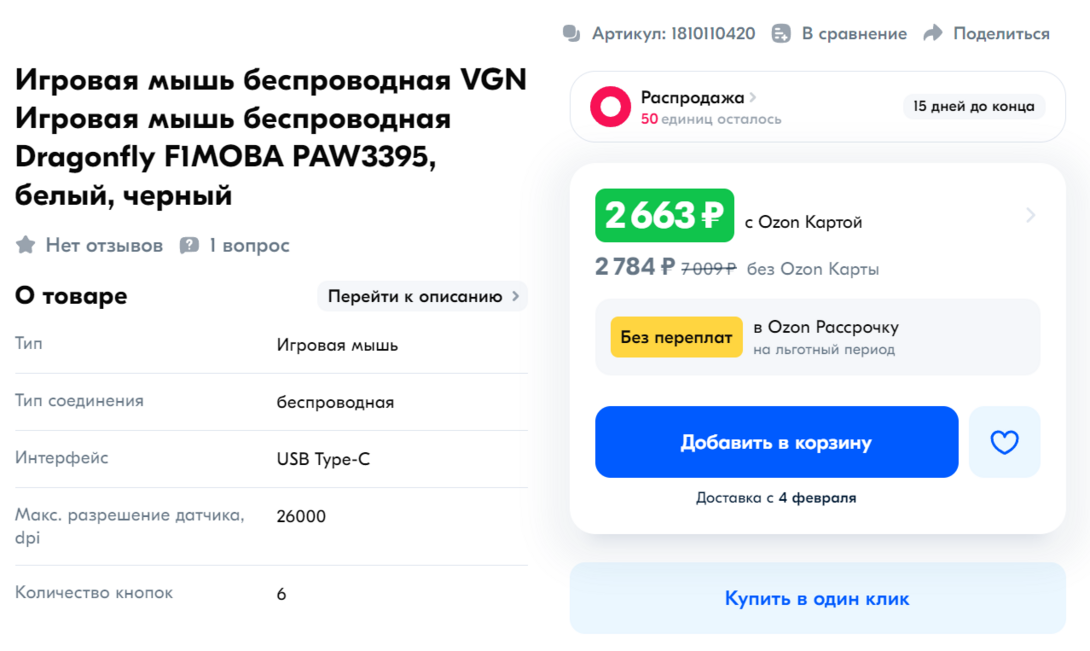1090x651 pixels.
Task: Click the compare icon next to В сравнение
Action: pos(781,34)
